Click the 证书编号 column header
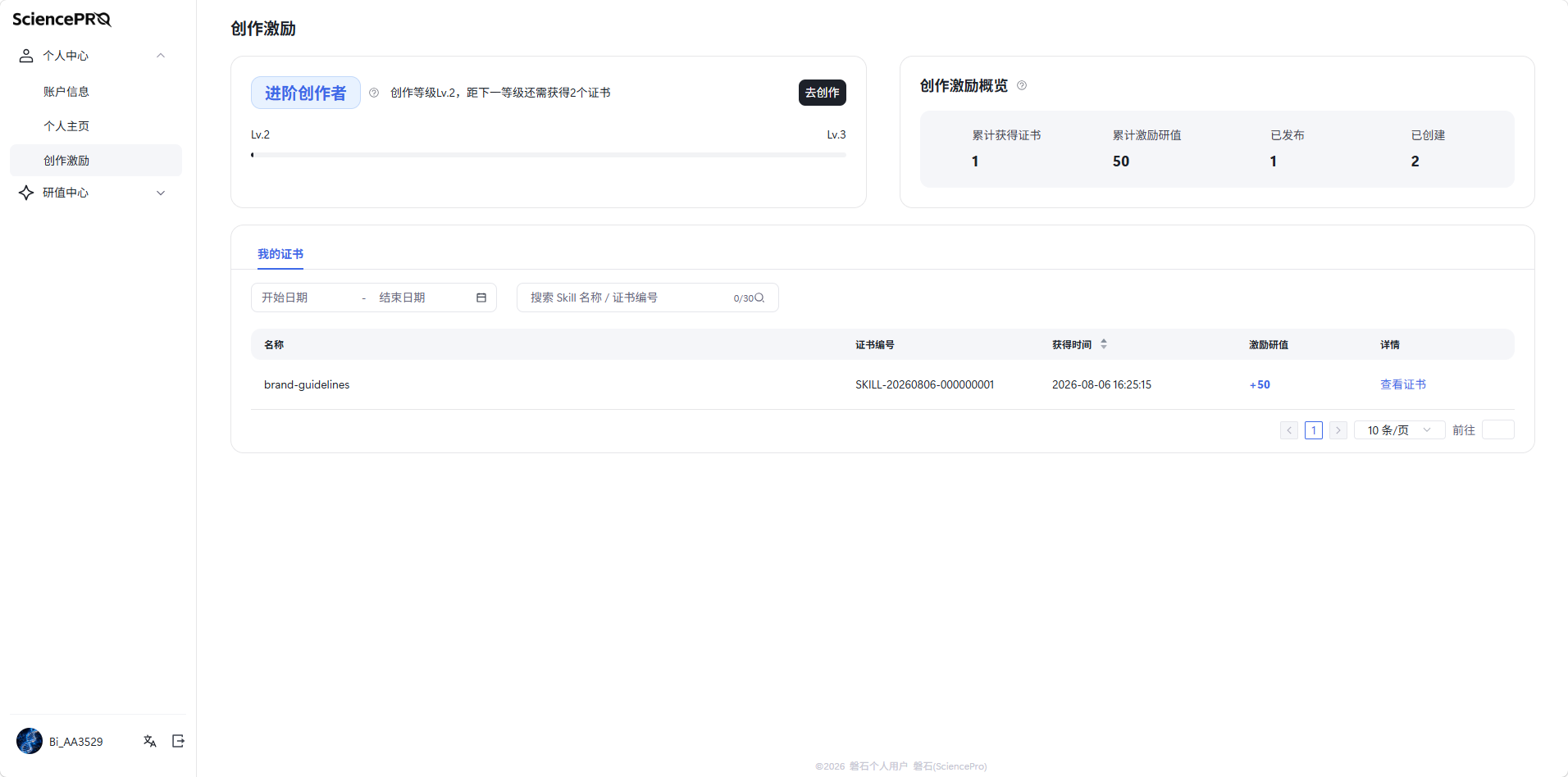Viewport: 1568px width, 777px height. (875, 344)
